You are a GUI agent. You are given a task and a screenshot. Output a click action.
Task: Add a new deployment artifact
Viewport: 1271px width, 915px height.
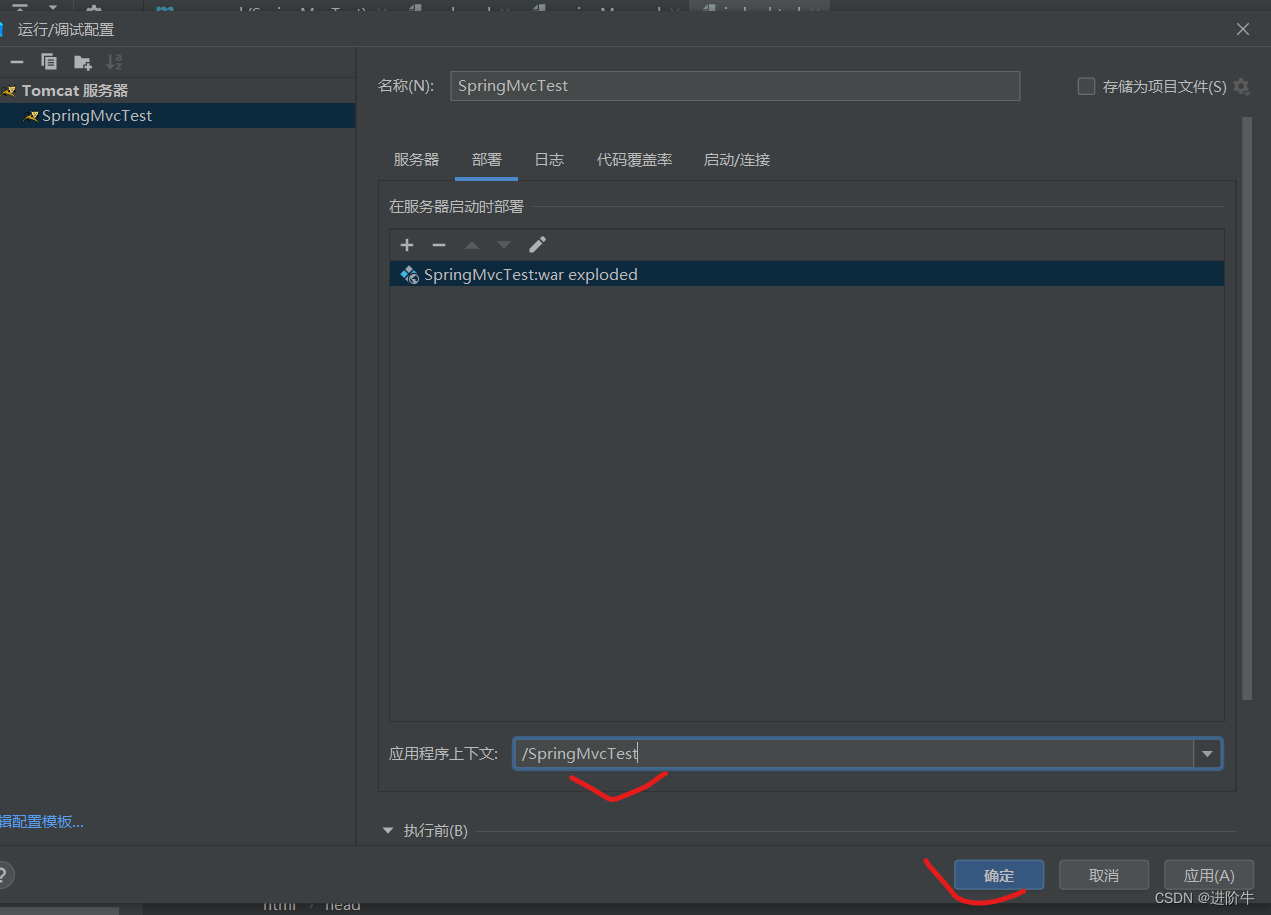(407, 245)
